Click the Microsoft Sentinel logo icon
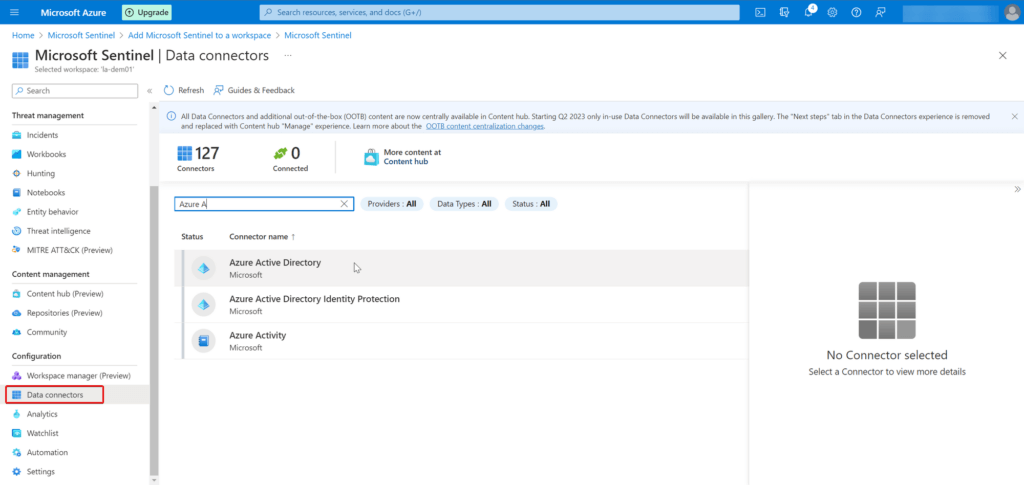 click(x=20, y=59)
